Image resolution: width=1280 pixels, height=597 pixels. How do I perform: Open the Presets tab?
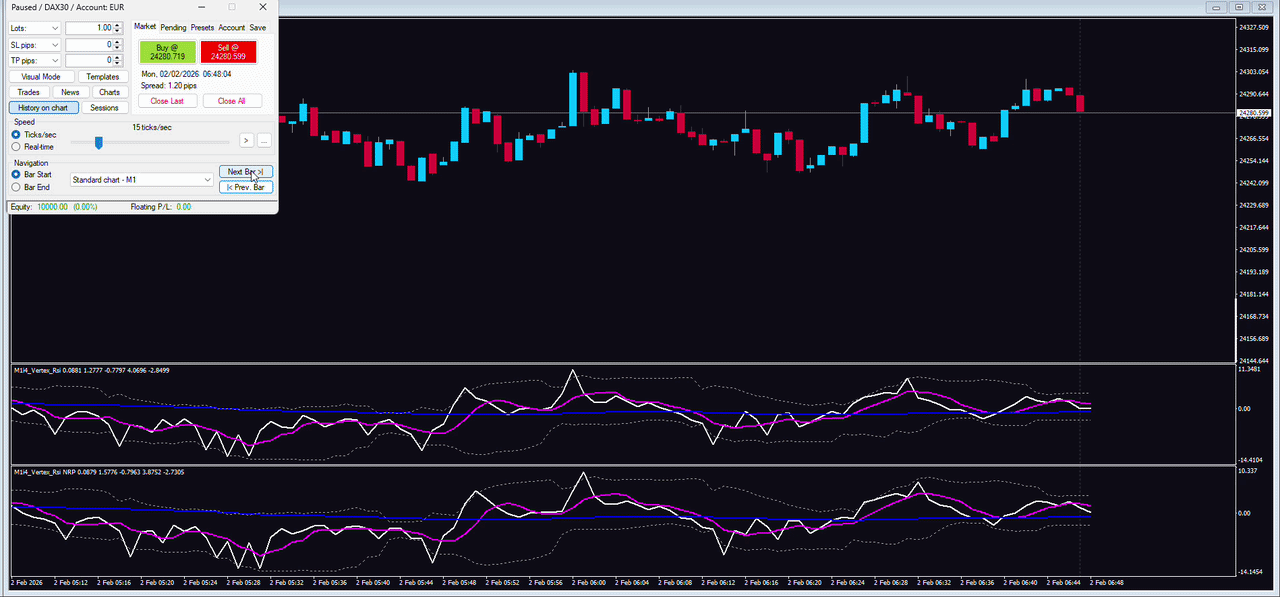pyautogui.click(x=202, y=28)
